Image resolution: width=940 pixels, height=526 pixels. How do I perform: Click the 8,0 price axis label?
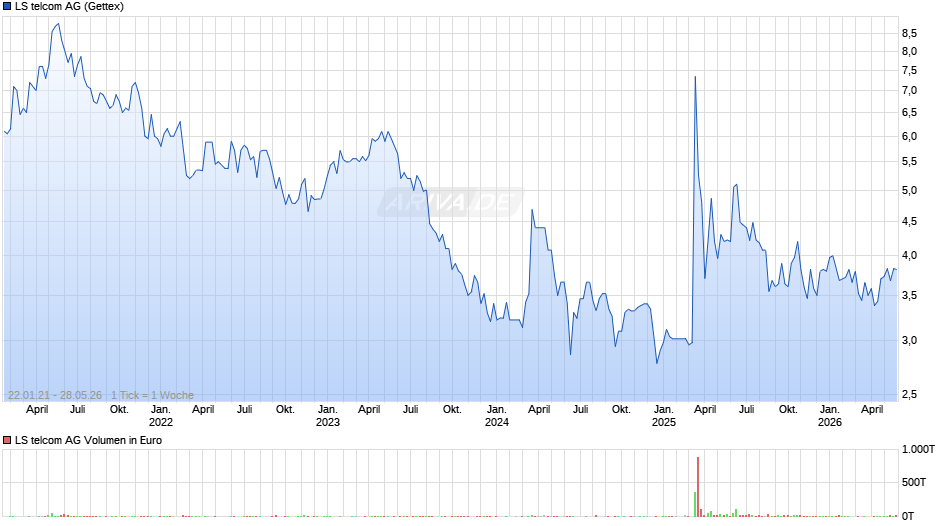909,52
